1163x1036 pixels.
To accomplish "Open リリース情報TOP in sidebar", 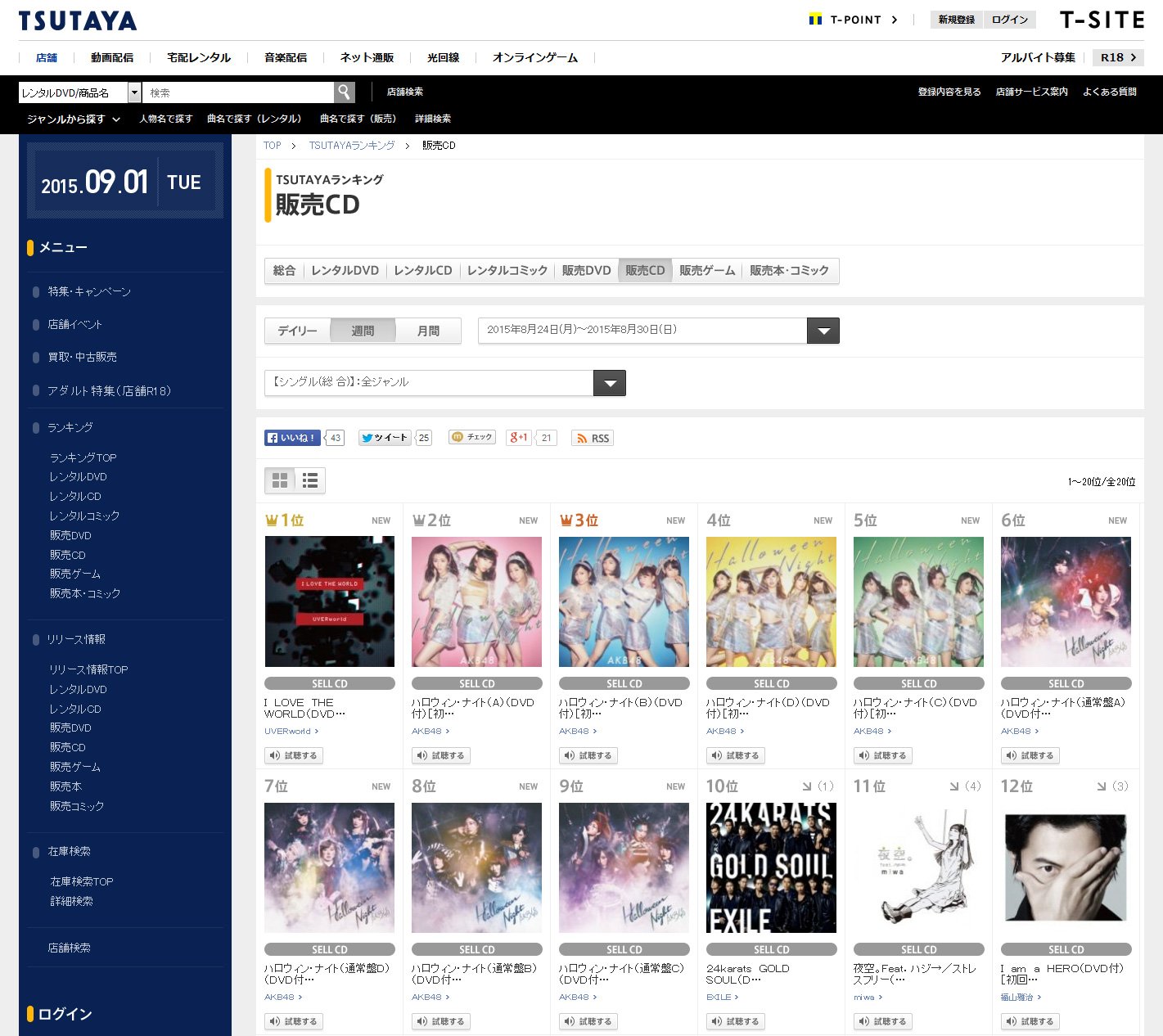I will click(x=88, y=669).
